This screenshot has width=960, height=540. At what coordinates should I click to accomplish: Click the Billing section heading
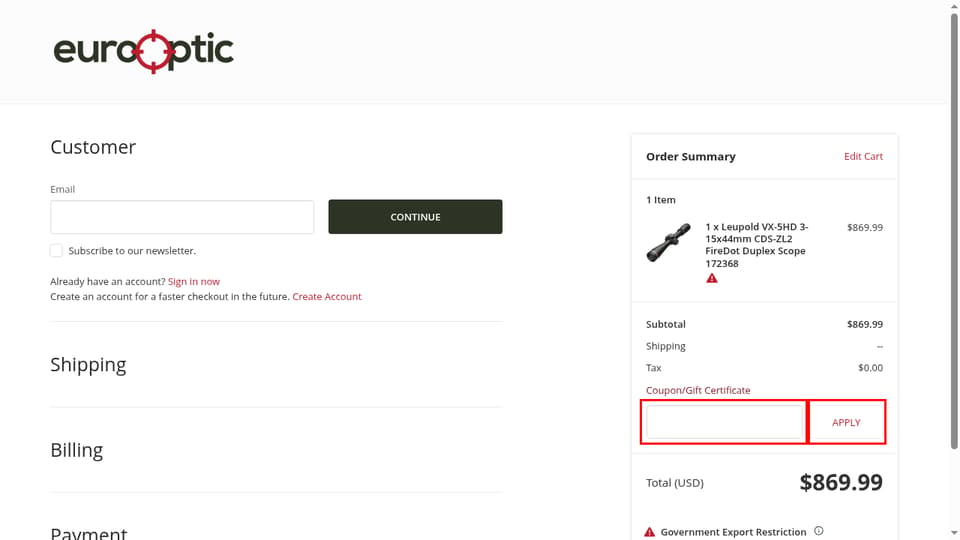[x=77, y=450]
